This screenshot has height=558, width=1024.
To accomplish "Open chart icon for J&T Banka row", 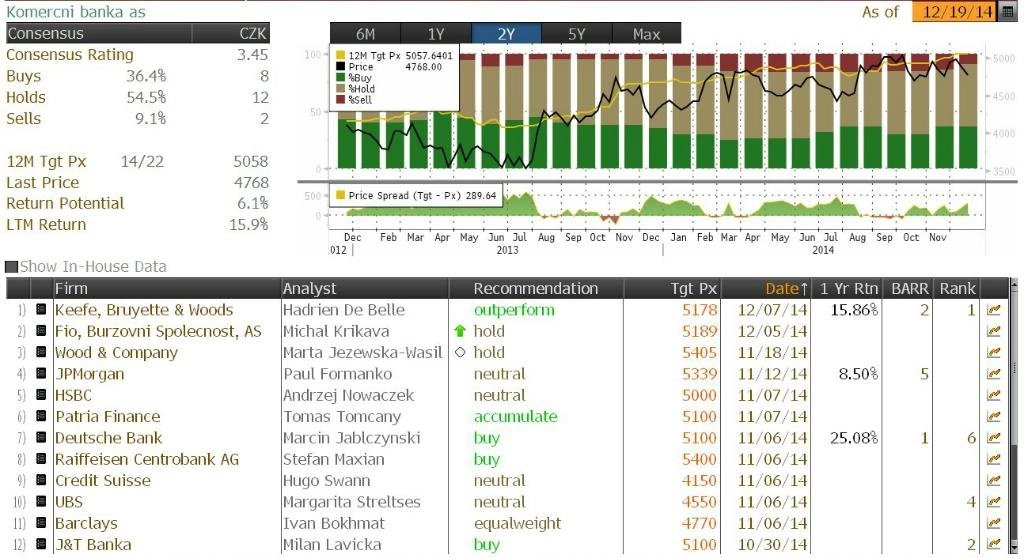I will click(993, 544).
